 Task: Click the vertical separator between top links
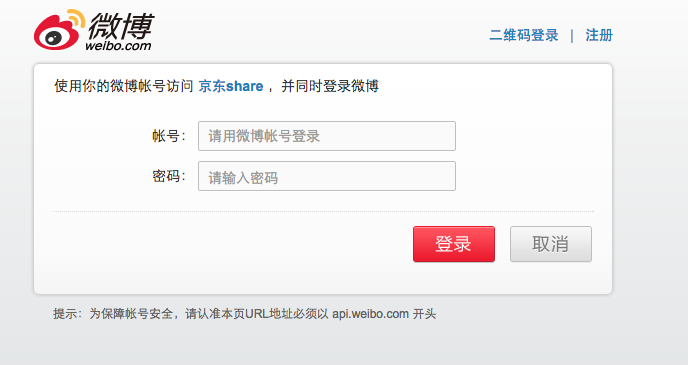point(572,36)
